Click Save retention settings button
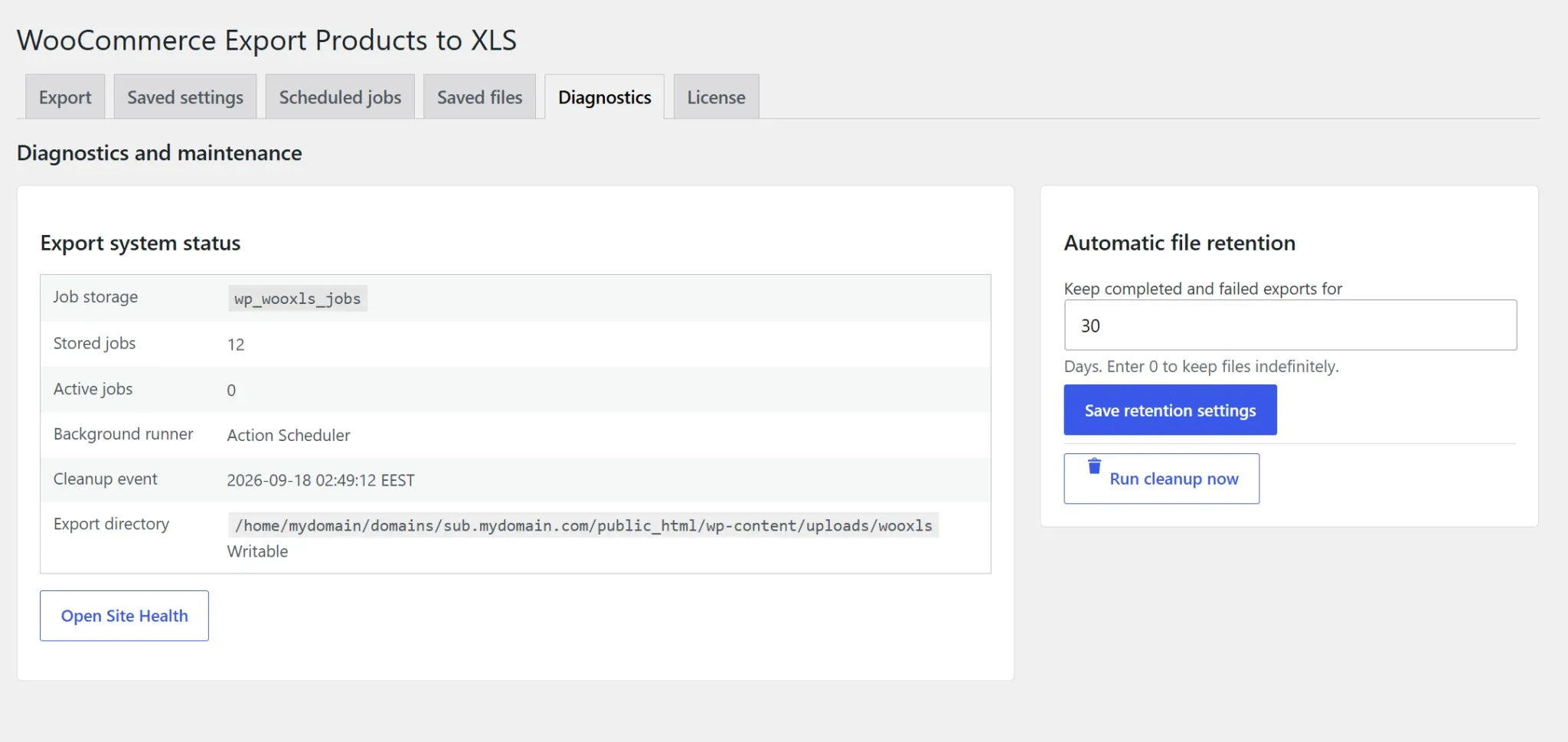This screenshot has width=1568, height=742. (1170, 410)
